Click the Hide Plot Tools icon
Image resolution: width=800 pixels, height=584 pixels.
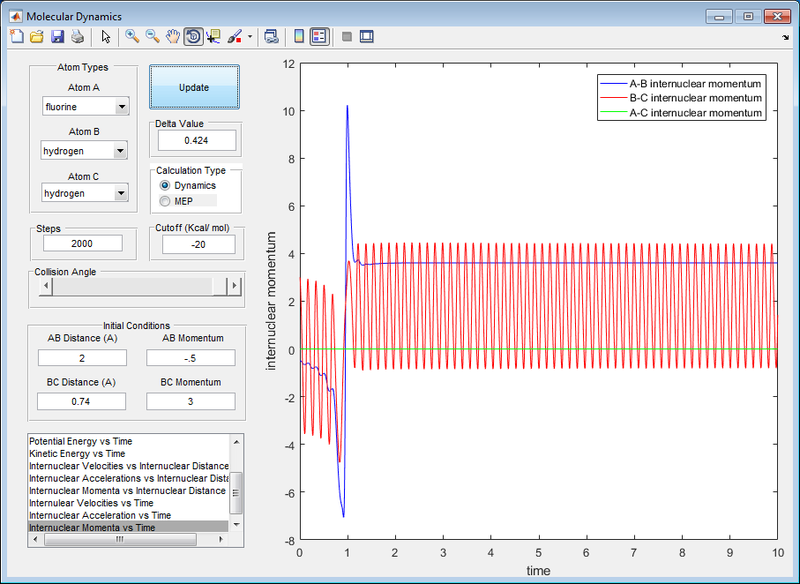tap(347, 36)
